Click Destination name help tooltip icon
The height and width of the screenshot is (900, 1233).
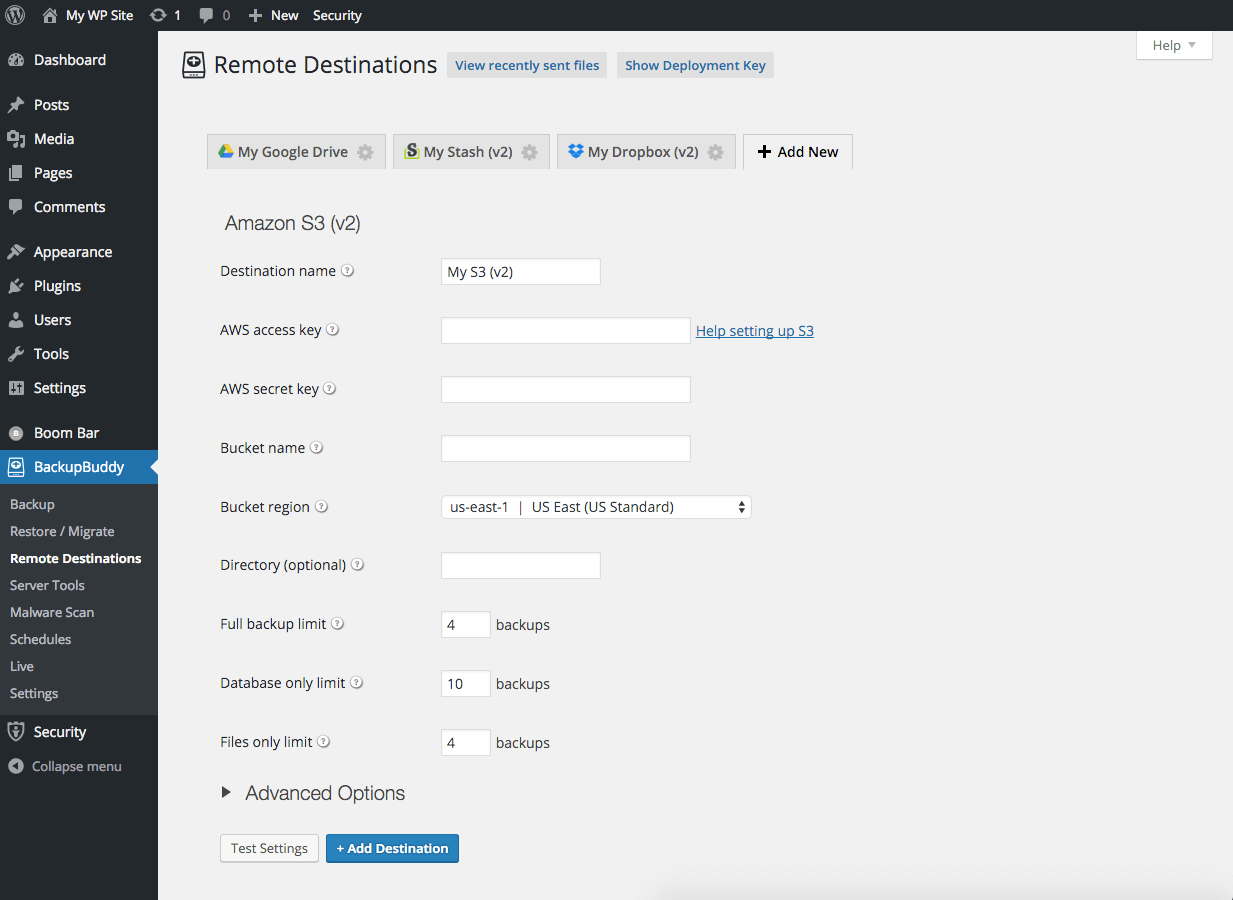click(x=348, y=271)
